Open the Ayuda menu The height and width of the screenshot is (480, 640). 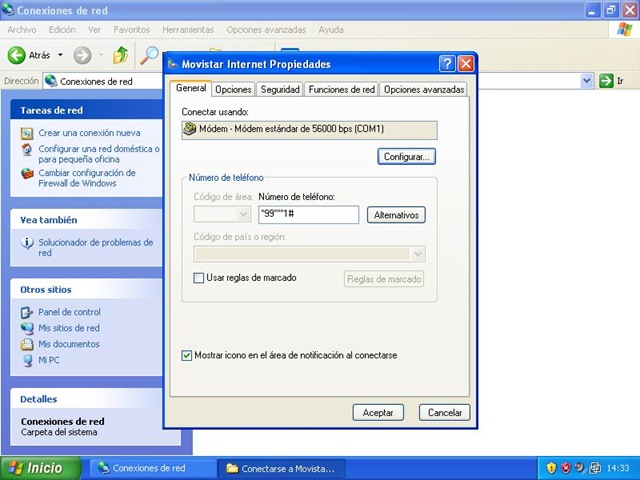pos(331,30)
